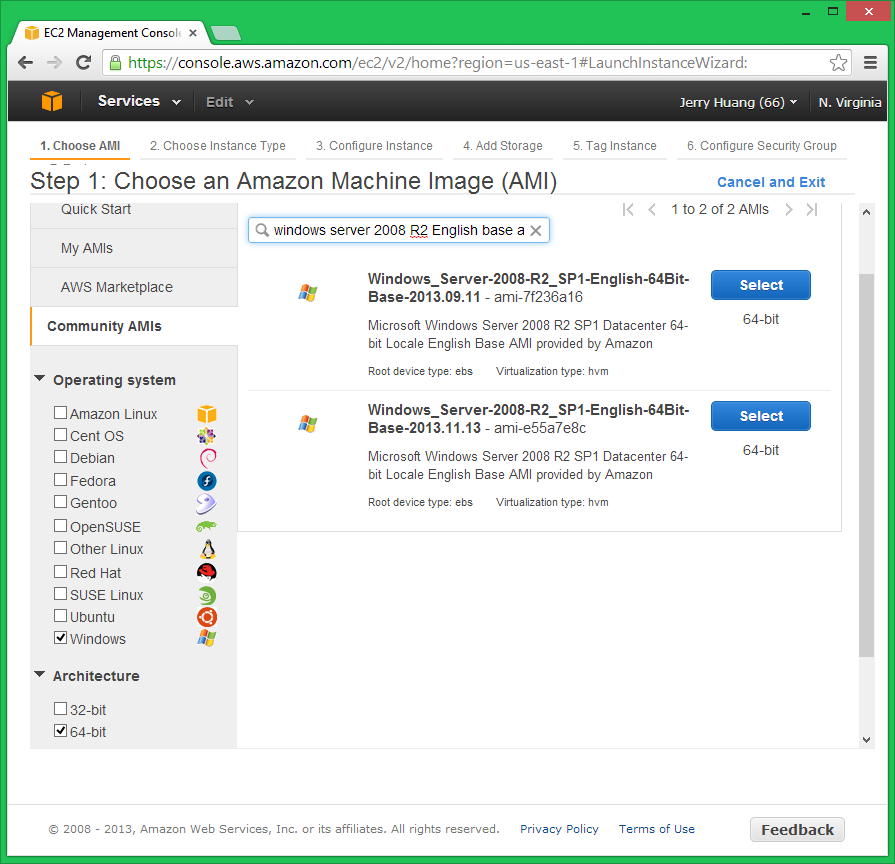Viewport: 895px width, 864px height.
Task: Check the Amazon Linux checkbox
Action: click(61, 413)
